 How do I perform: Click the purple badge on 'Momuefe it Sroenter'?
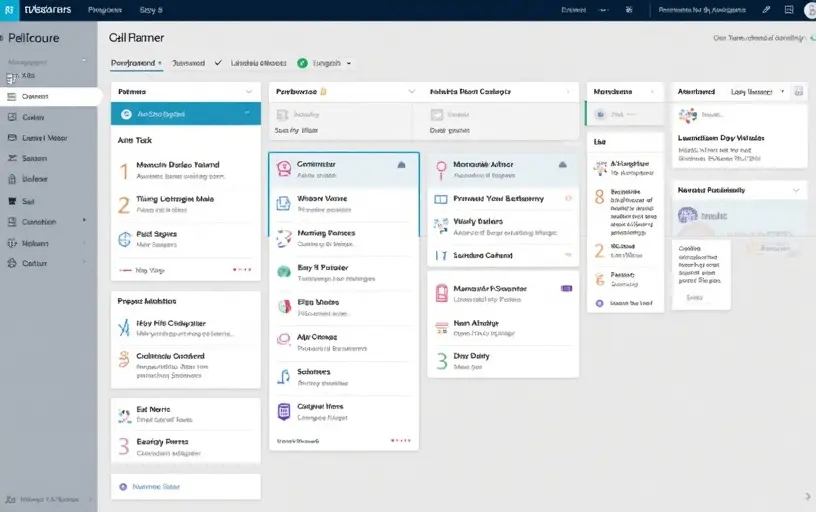tap(567, 288)
